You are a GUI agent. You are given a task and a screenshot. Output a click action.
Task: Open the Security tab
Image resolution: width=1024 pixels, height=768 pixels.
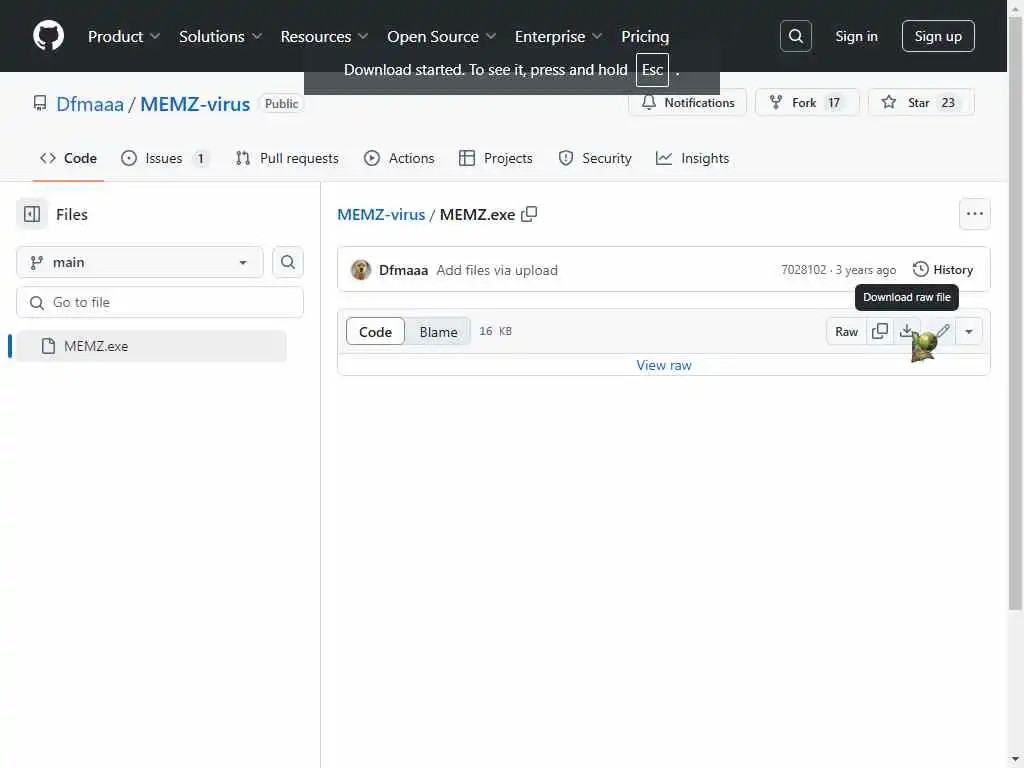(x=595, y=158)
